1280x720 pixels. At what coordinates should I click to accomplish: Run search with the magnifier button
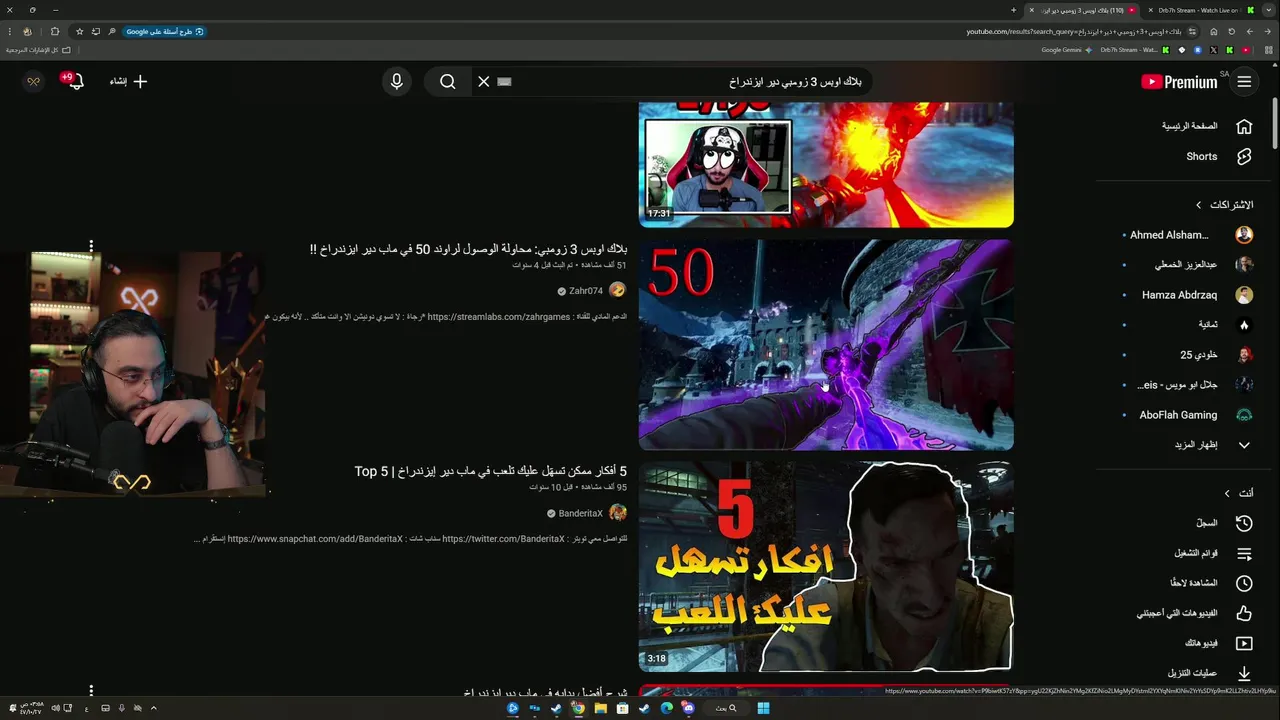point(448,82)
